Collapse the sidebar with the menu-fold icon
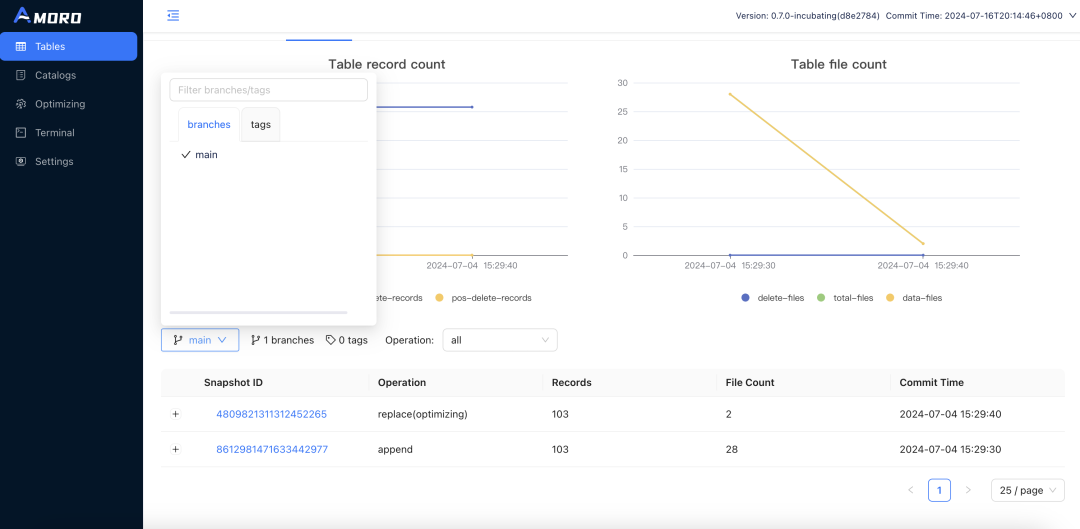This screenshot has width=1080, height=529. (173, 16)
